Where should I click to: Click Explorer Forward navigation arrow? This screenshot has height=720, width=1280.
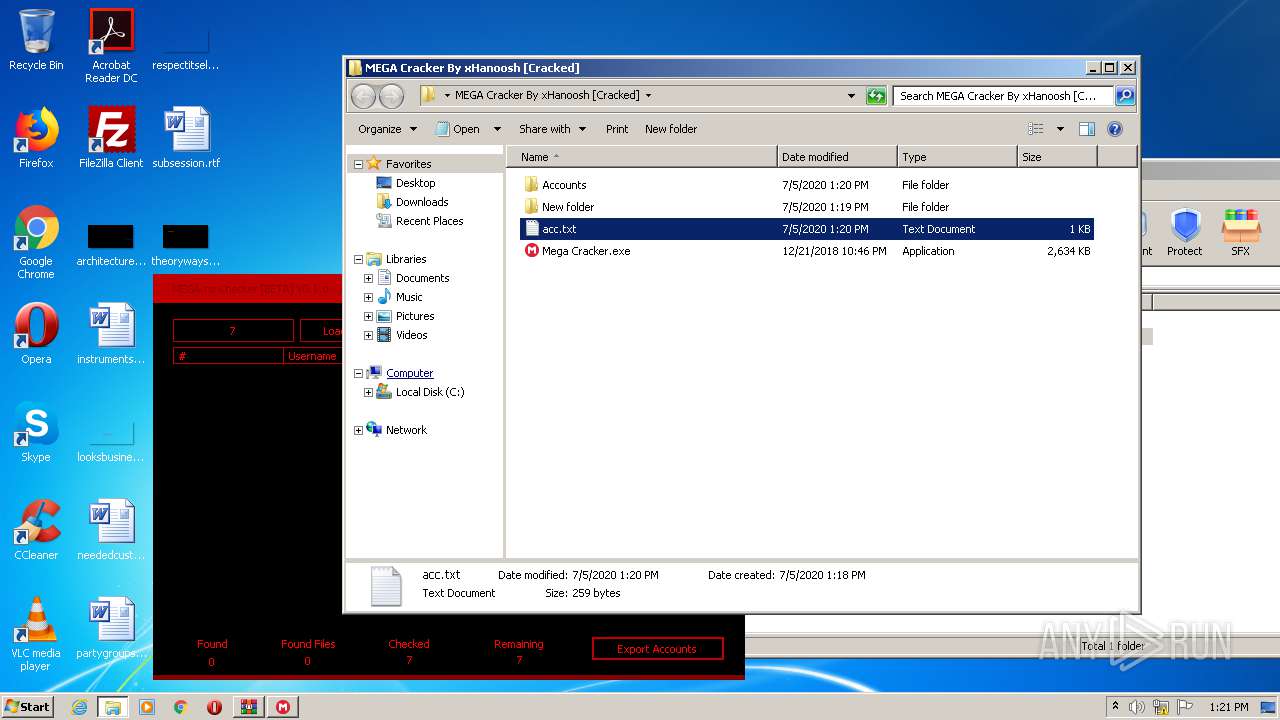[x=392, y=96]
